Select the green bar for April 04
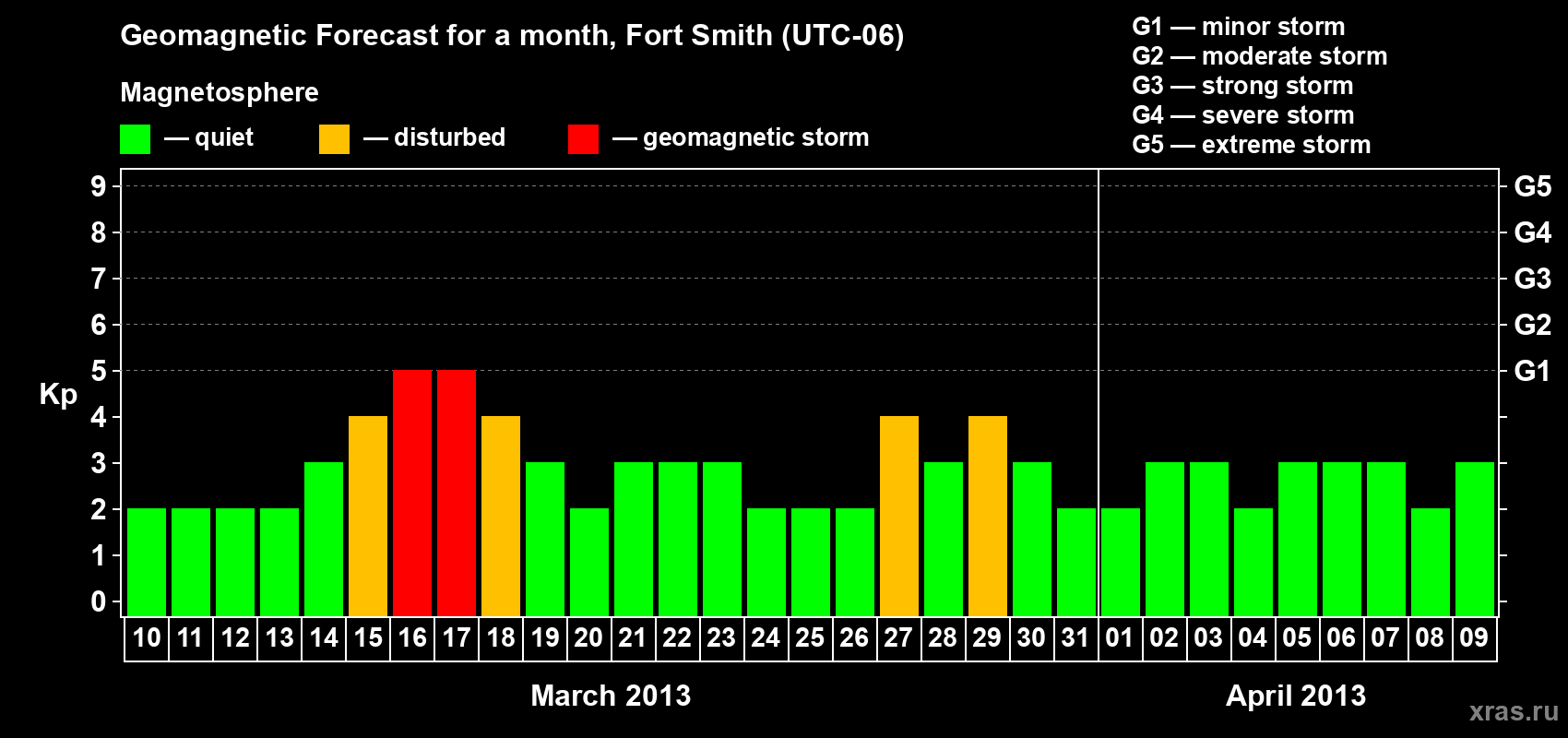 (x=1253, y=562)
